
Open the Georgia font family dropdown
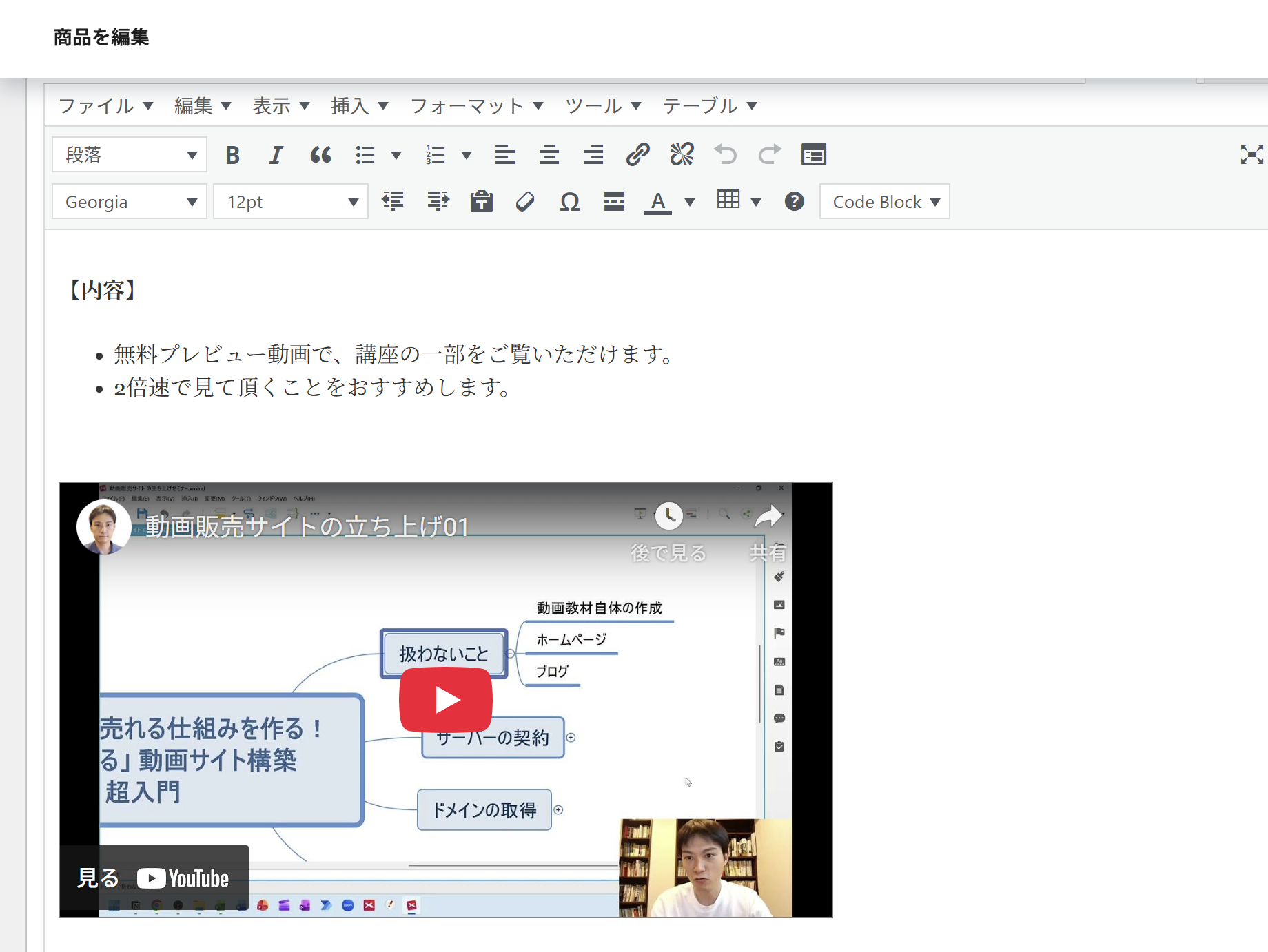pyautogui.click(x=130, y=202)
